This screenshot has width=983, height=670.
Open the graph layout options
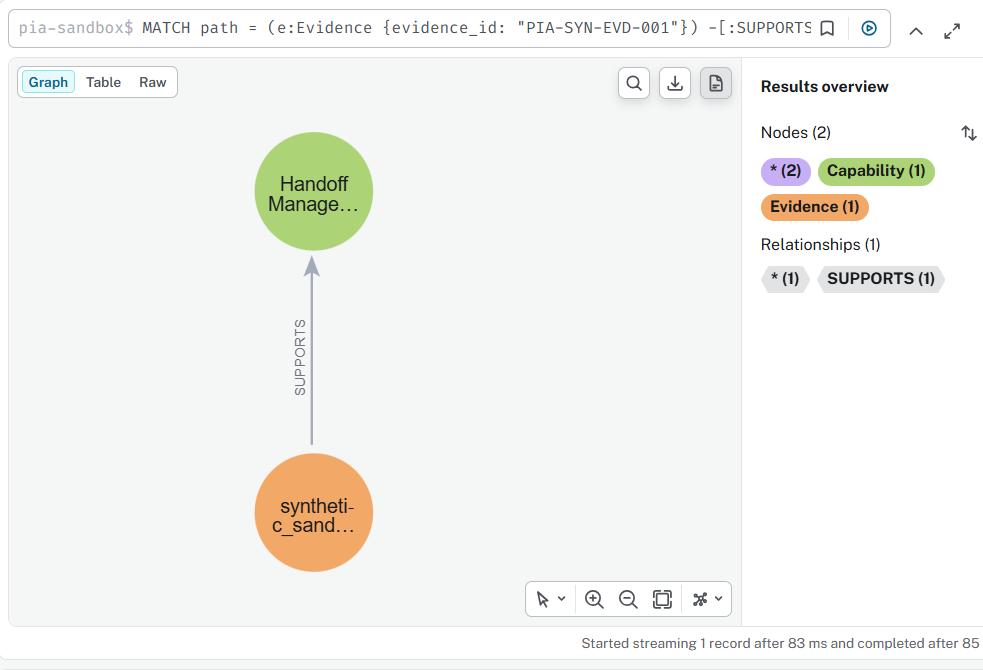[x=700, y=600]
